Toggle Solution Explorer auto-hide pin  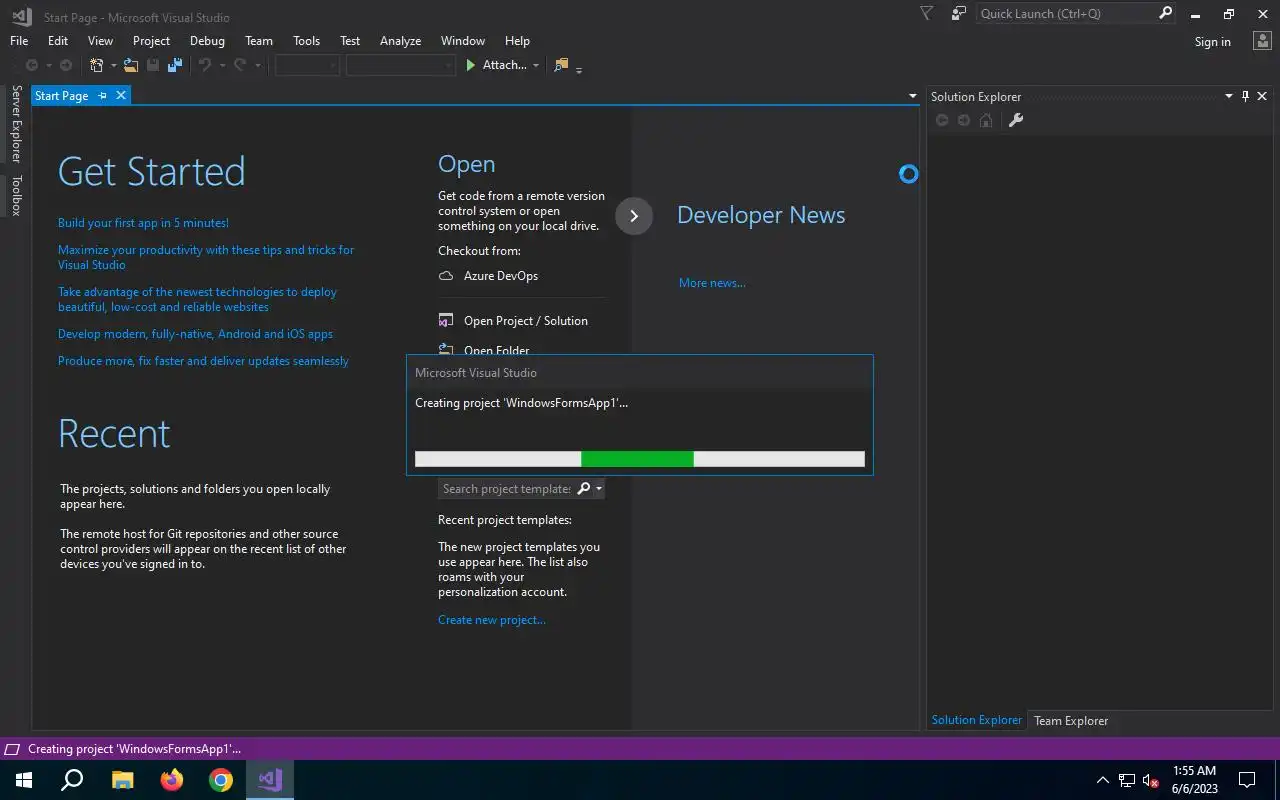pos(1245,96)
